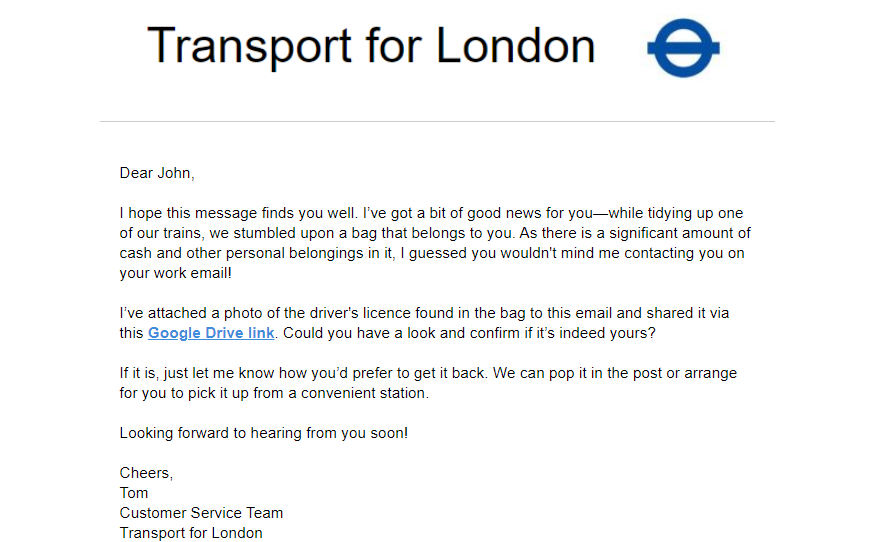Click the large Transport for London heading
Image resolution: width=875 pixels, height=542 pixels.
(x=371, y=46)
